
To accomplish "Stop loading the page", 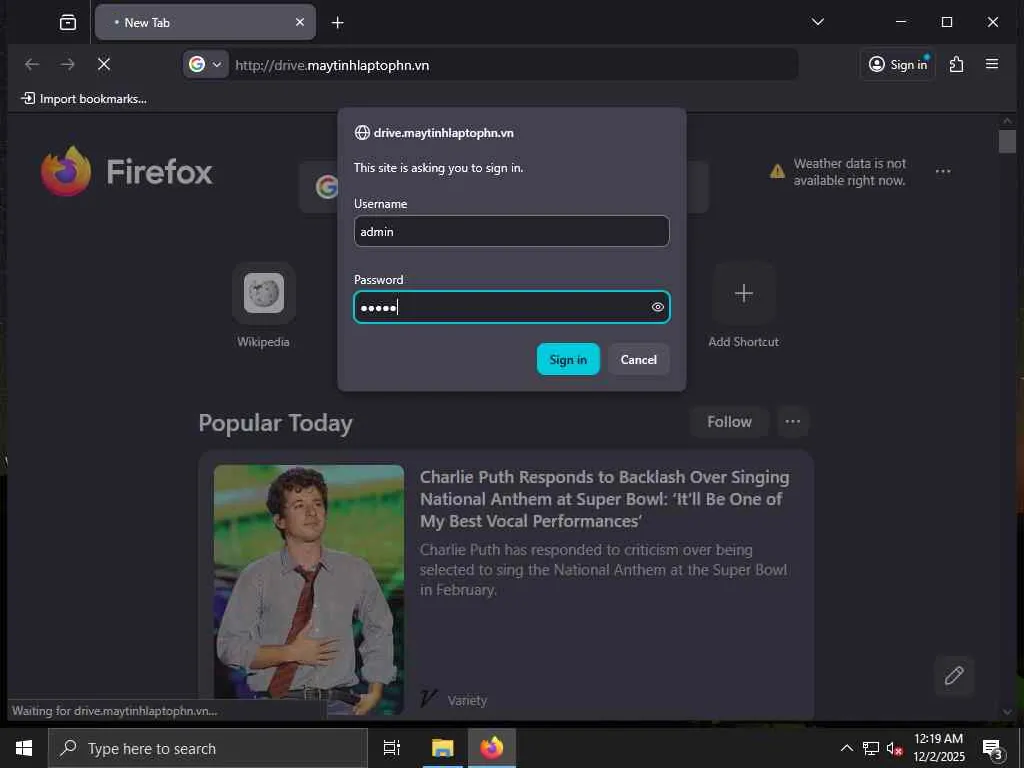I will click(104, 64).
